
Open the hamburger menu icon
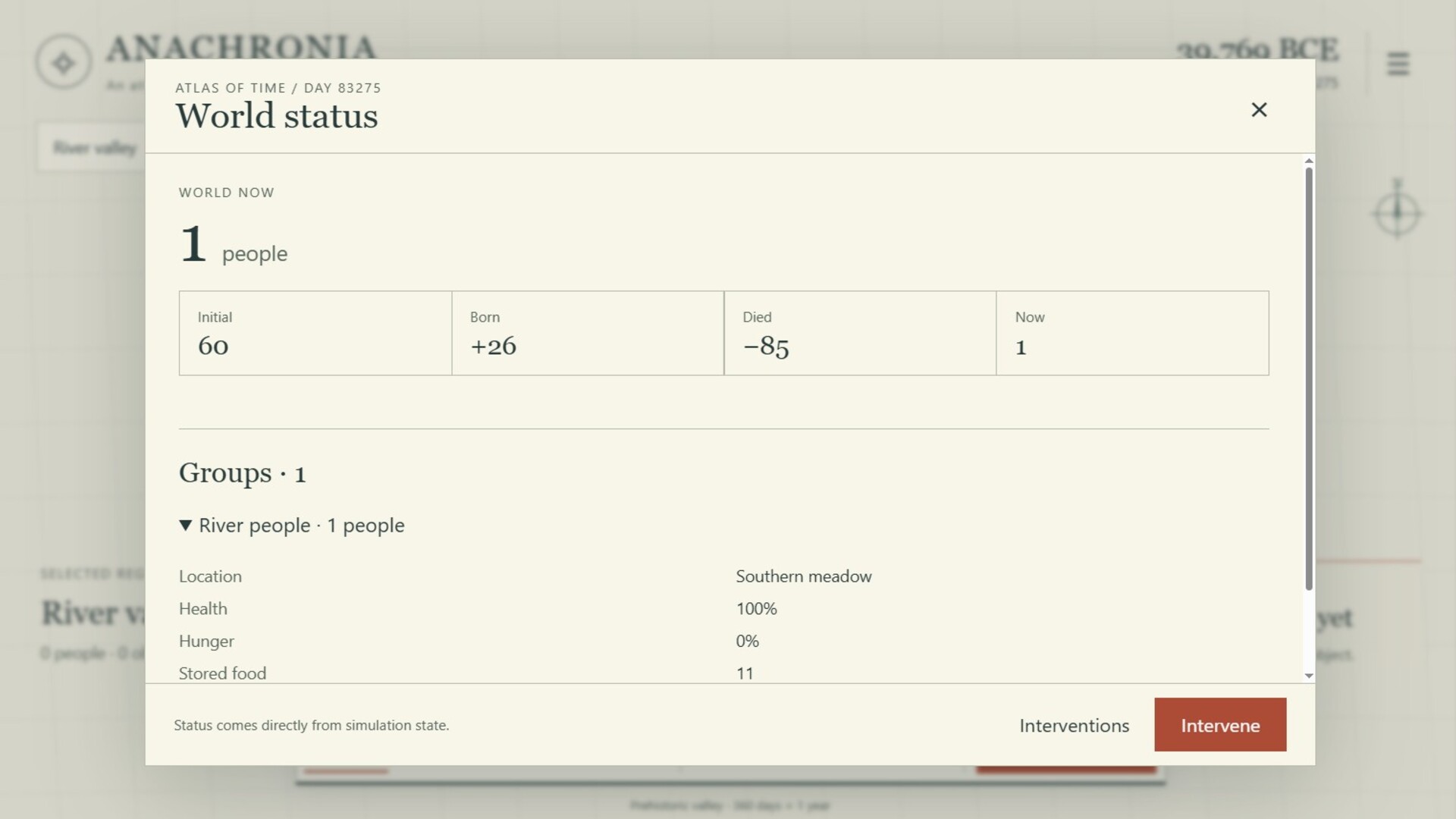tap(1398, 64)
